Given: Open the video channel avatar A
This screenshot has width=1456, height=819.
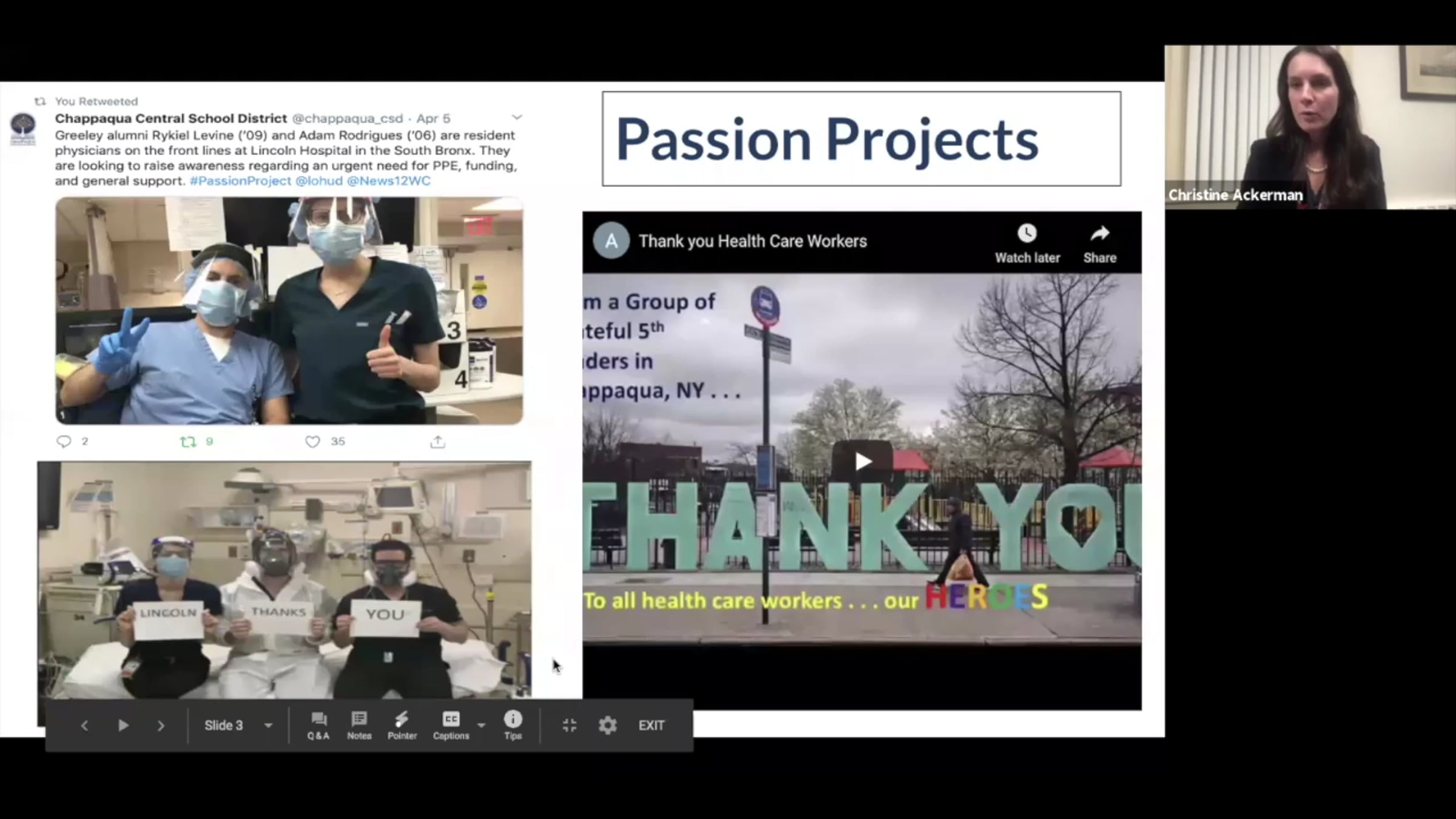Looking at the screenshot, I should tap(611, 241).
